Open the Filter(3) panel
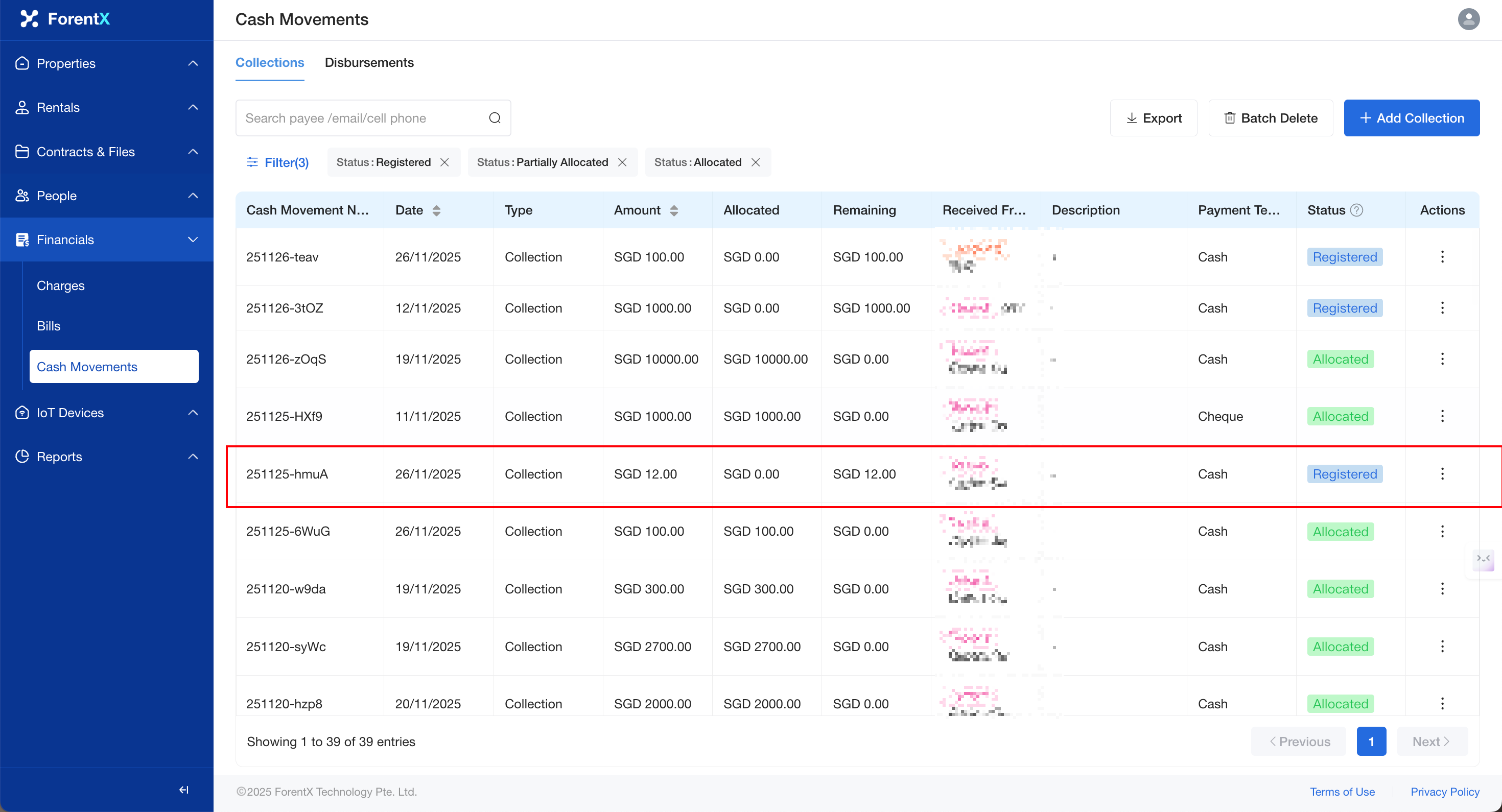Screen dimensions: 1502x812 tap(277, 162)
